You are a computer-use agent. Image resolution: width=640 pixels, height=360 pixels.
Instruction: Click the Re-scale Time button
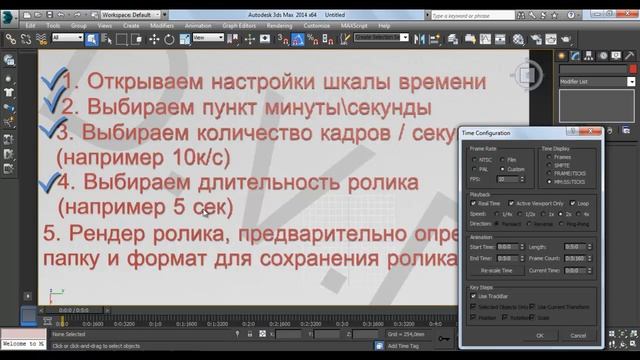pyautogui.click(x=496, y=271)
